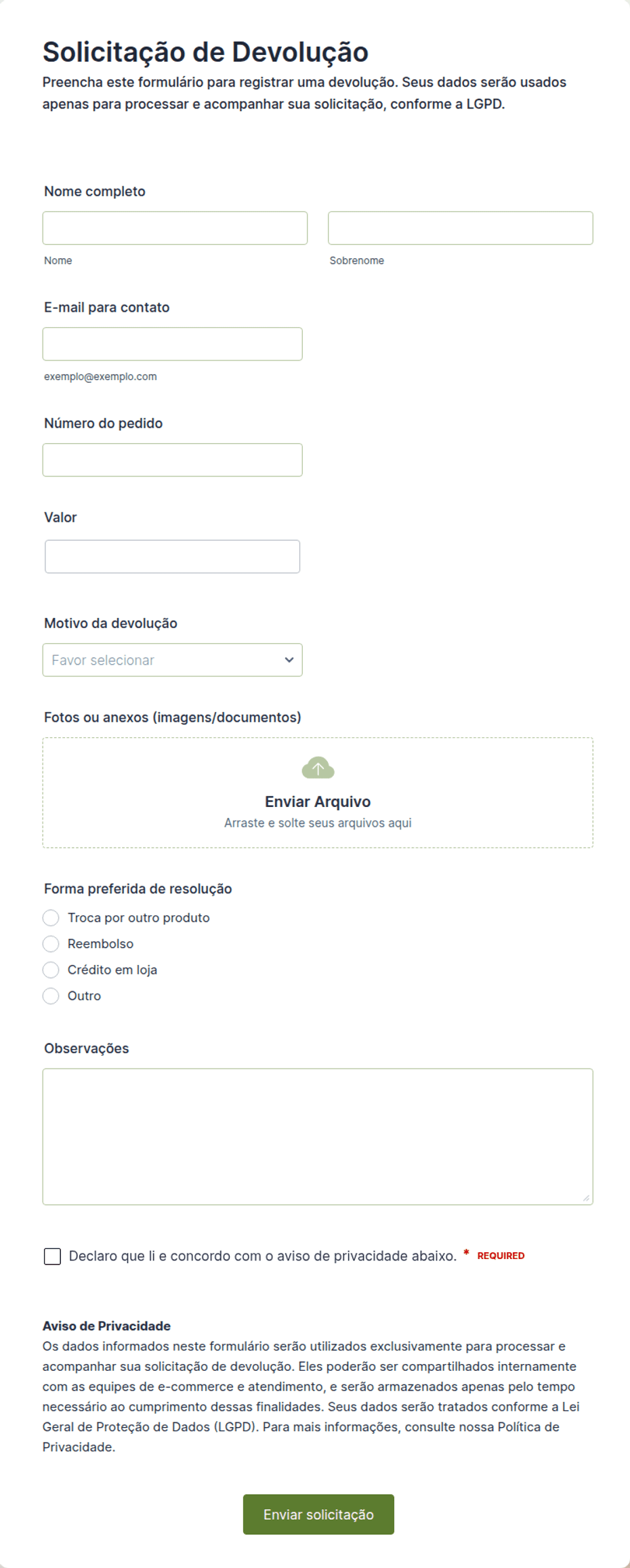Click the Arraste e solte hint text
Viewport: 630px width, 1568px height.
point(318,823)
